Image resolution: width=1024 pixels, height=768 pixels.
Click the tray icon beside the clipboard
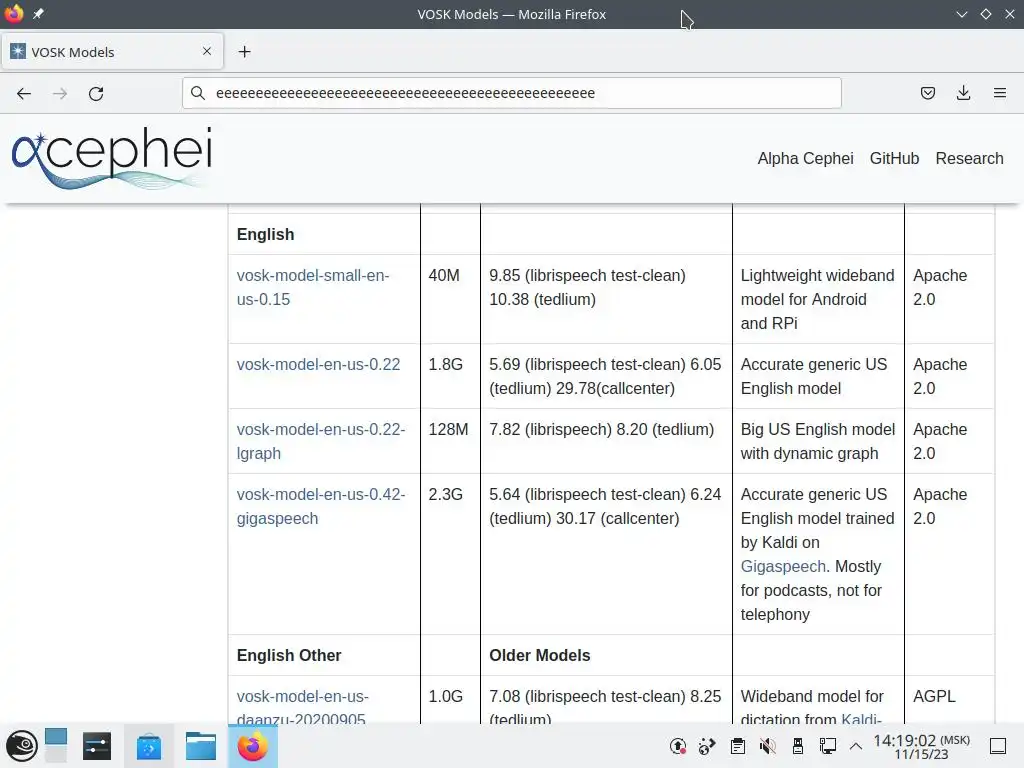pos(707,746)
